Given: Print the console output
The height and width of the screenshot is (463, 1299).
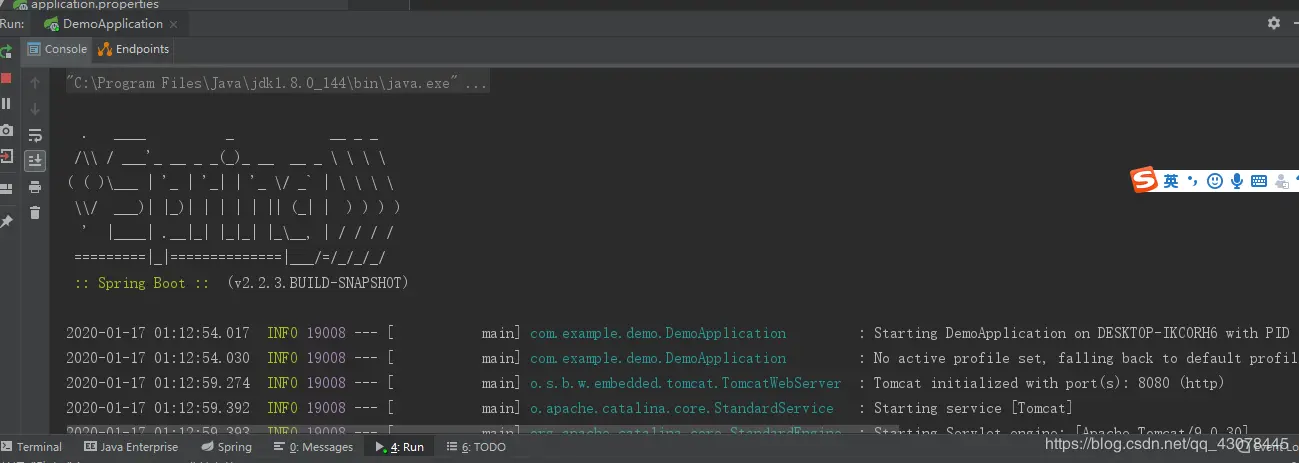Looking at the screenshot, I should [x=35, y=187].
